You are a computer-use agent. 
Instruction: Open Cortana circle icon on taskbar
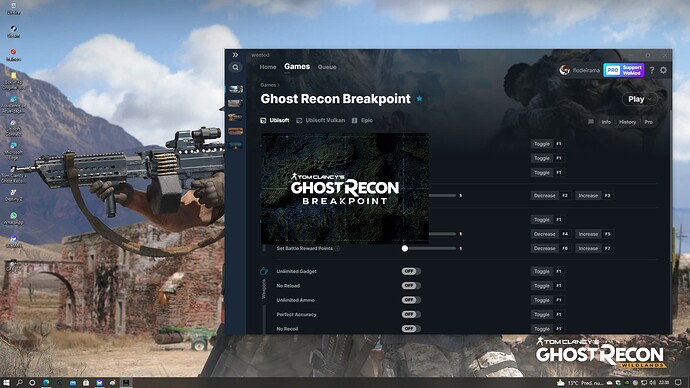tap(32, 383)
